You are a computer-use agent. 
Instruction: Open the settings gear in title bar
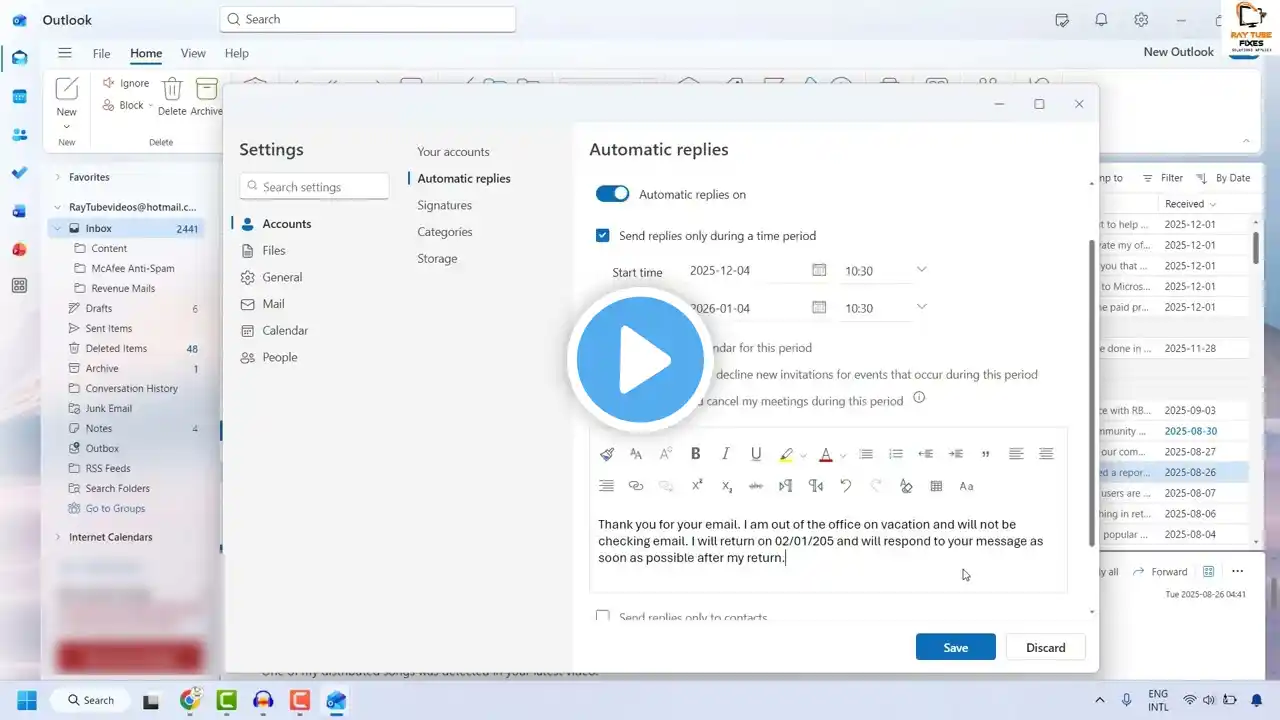click(x=1141, y=19)
